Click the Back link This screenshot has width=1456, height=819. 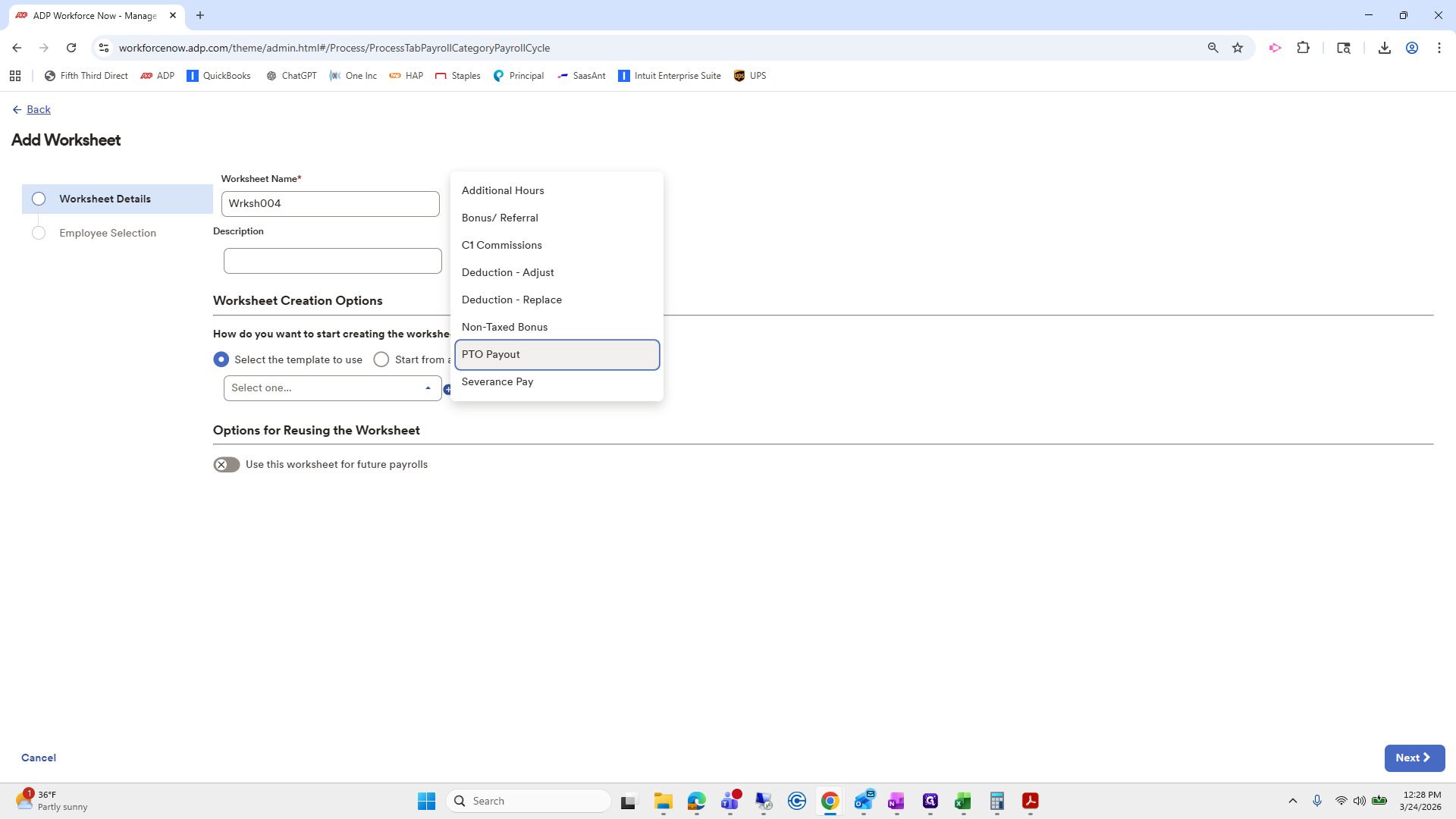(38, 109)
